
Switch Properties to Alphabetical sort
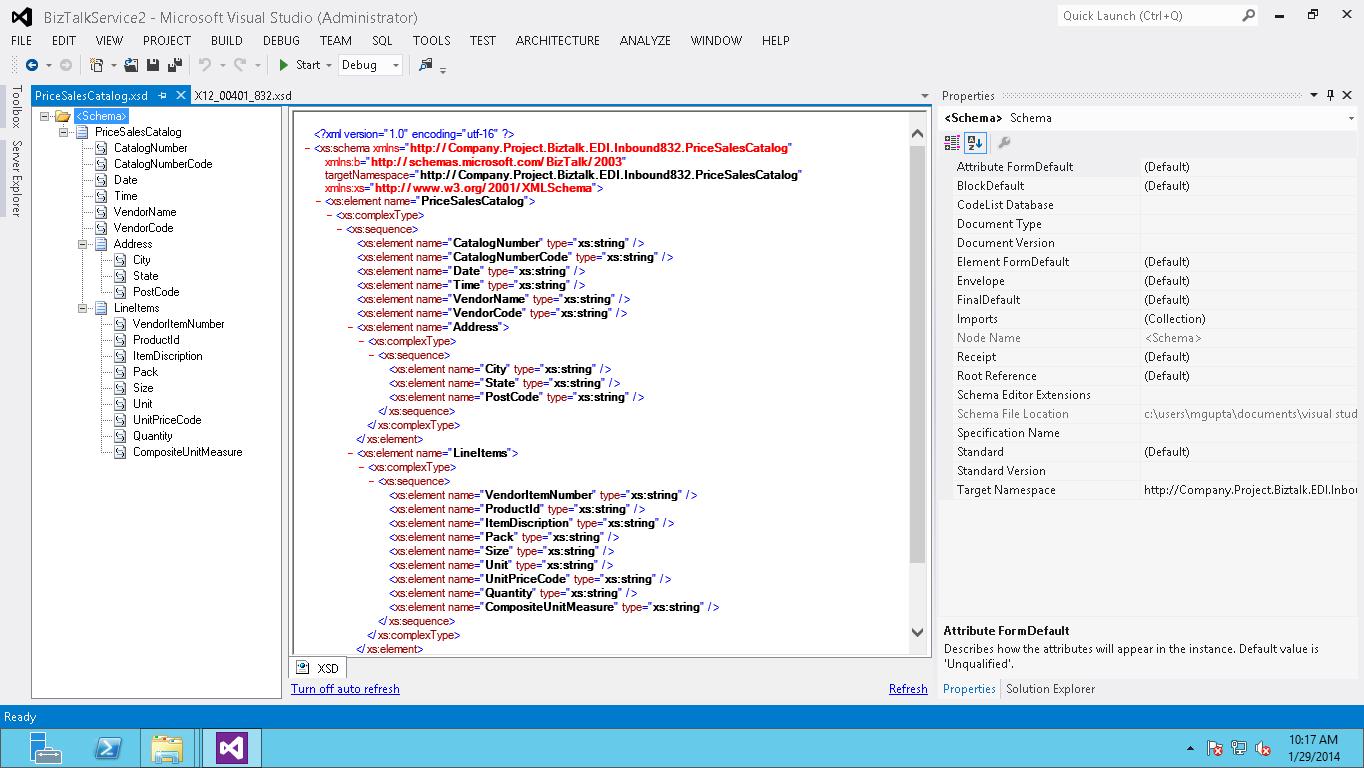[975, 143]
